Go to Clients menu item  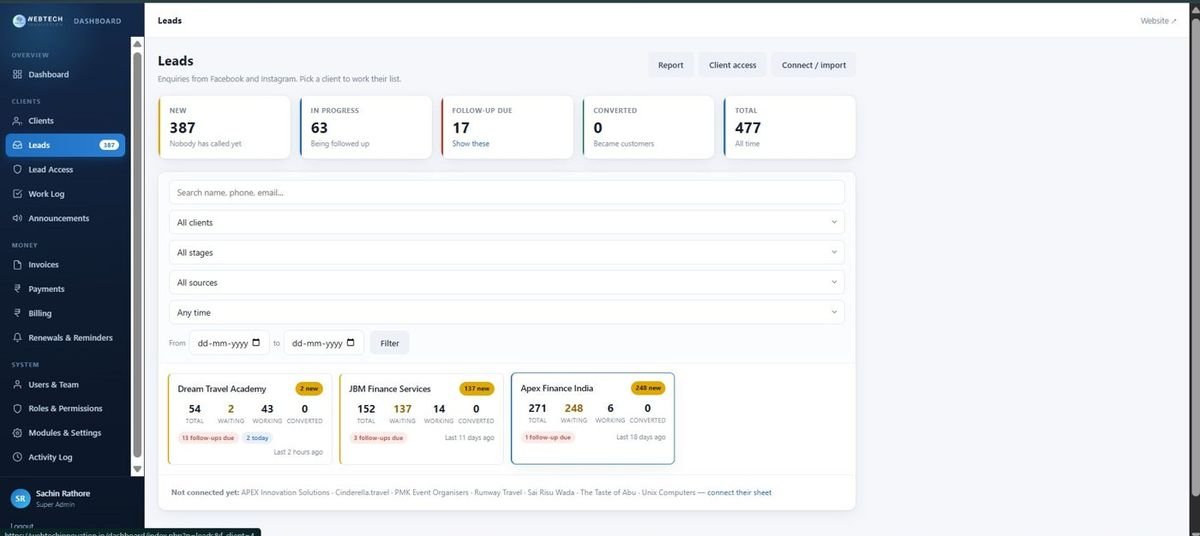click(x=65, y=121)
